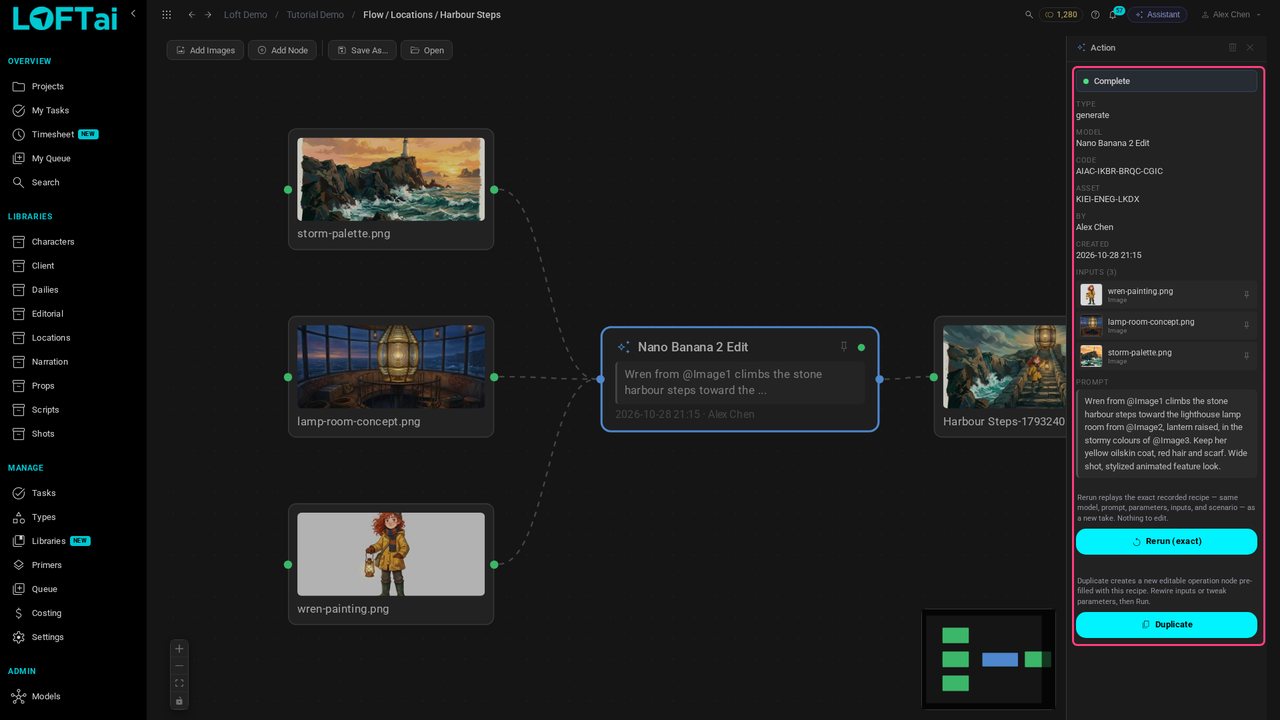
Task: Toggle the canvas interactivity lock
Action: (179, 701)
